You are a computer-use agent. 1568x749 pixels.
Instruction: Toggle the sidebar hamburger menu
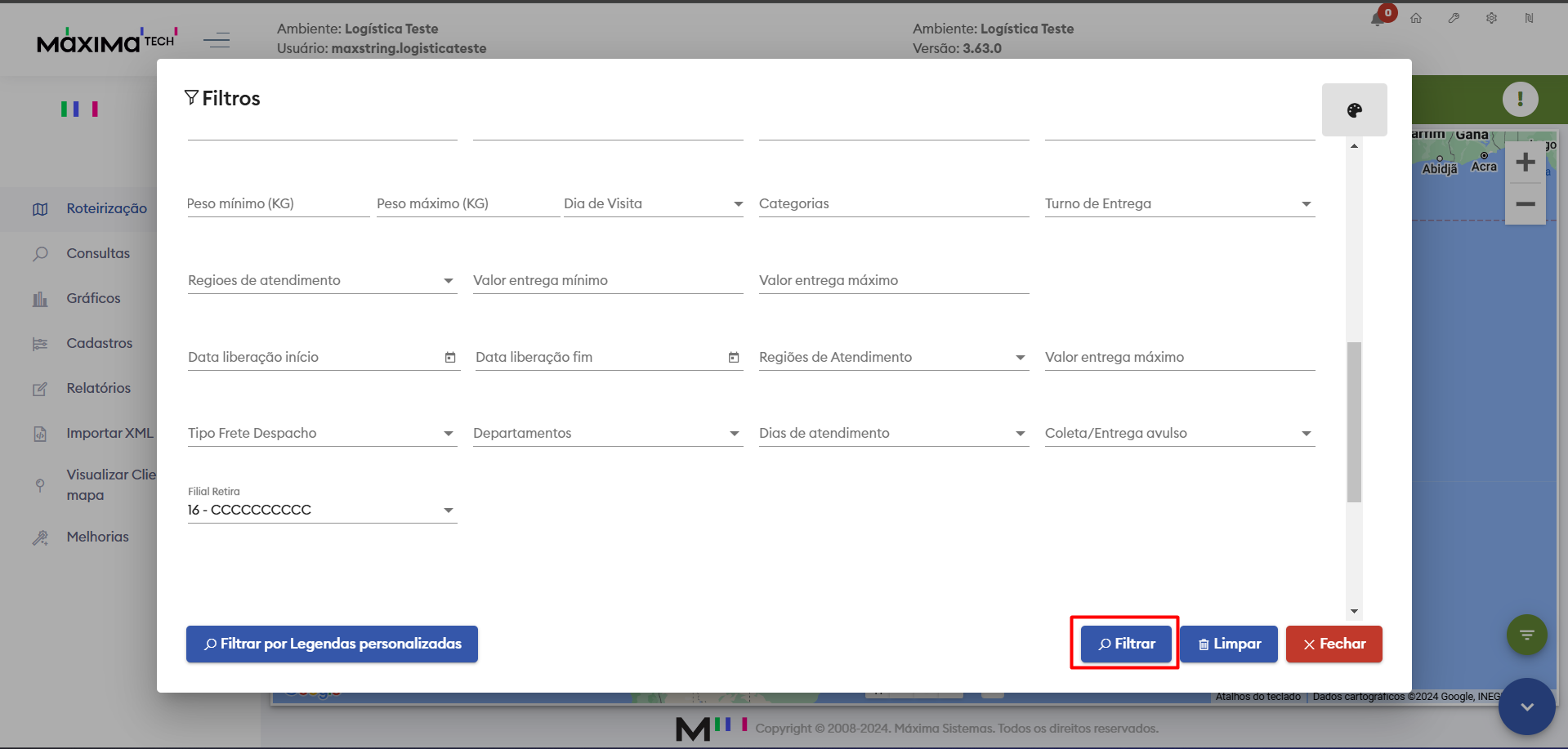click(x=217, y=40)
